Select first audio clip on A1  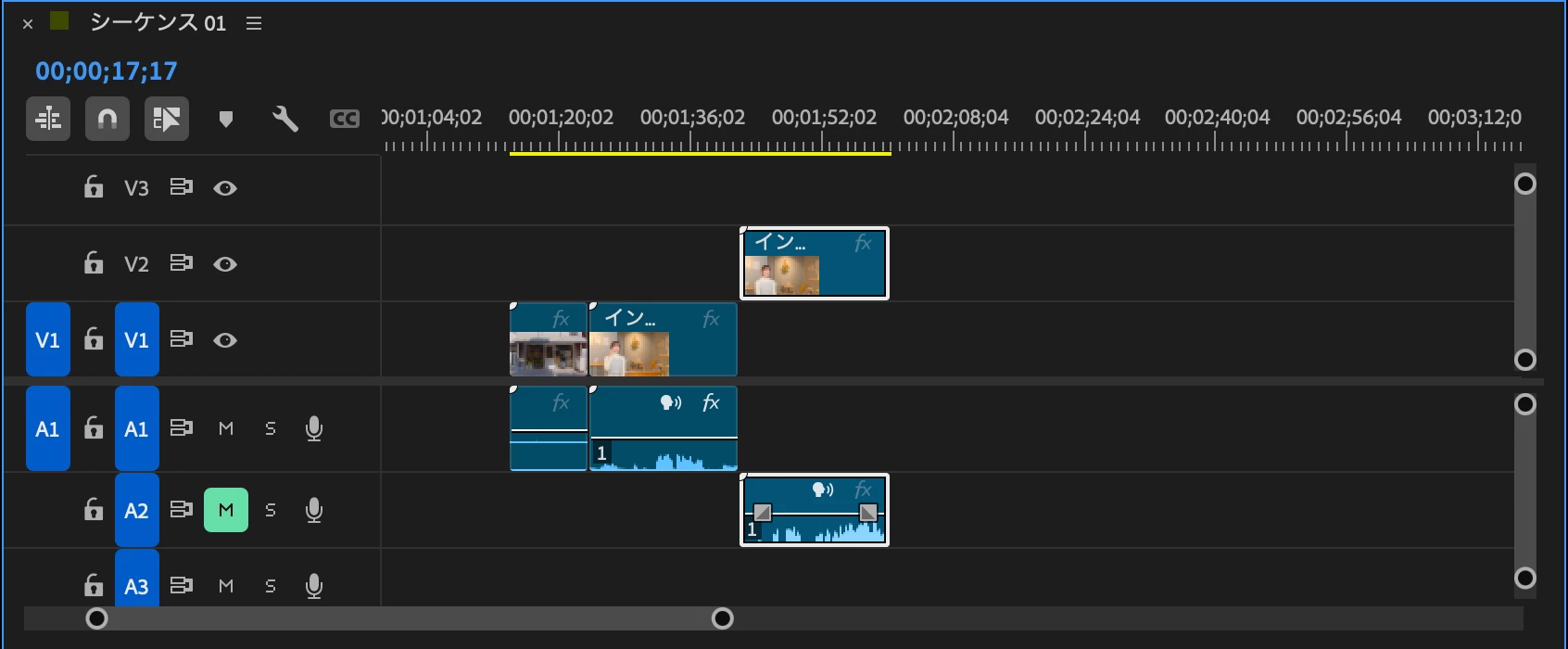tap(549, 428)
